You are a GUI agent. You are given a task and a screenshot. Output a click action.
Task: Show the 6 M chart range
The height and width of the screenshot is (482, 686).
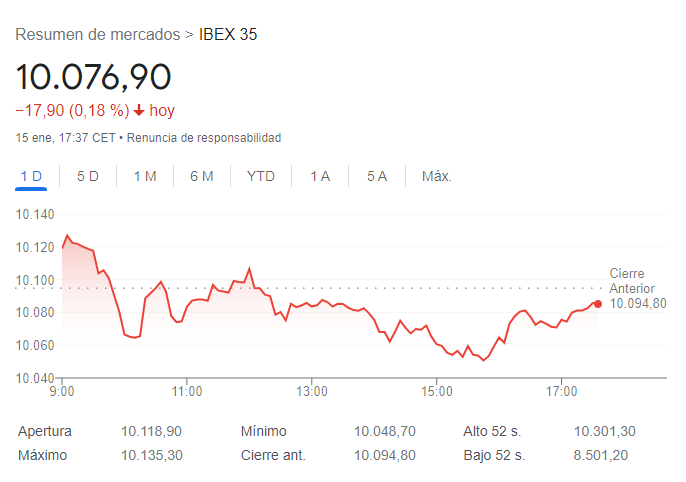point(202,176)
